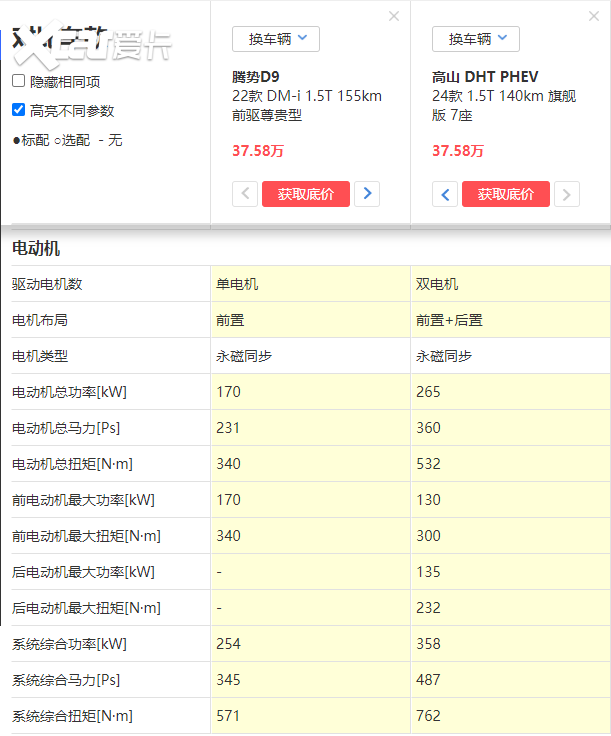Image resolution: width=611 pixels, height=736 pixels.
Task: Click the 254 system power value
Action: [229, 644]
